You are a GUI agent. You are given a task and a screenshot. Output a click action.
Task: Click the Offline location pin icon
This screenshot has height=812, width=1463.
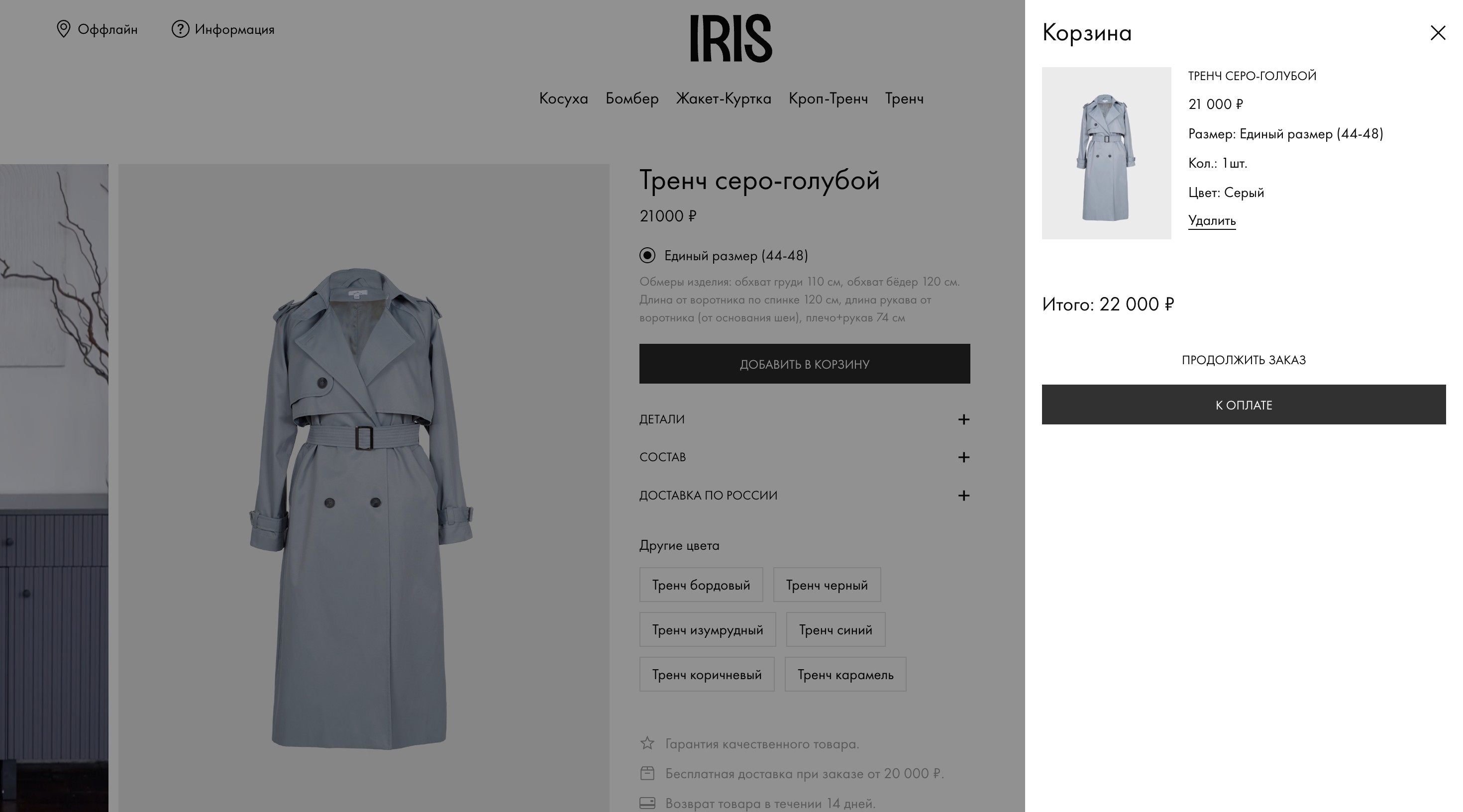tap(64, 29)
